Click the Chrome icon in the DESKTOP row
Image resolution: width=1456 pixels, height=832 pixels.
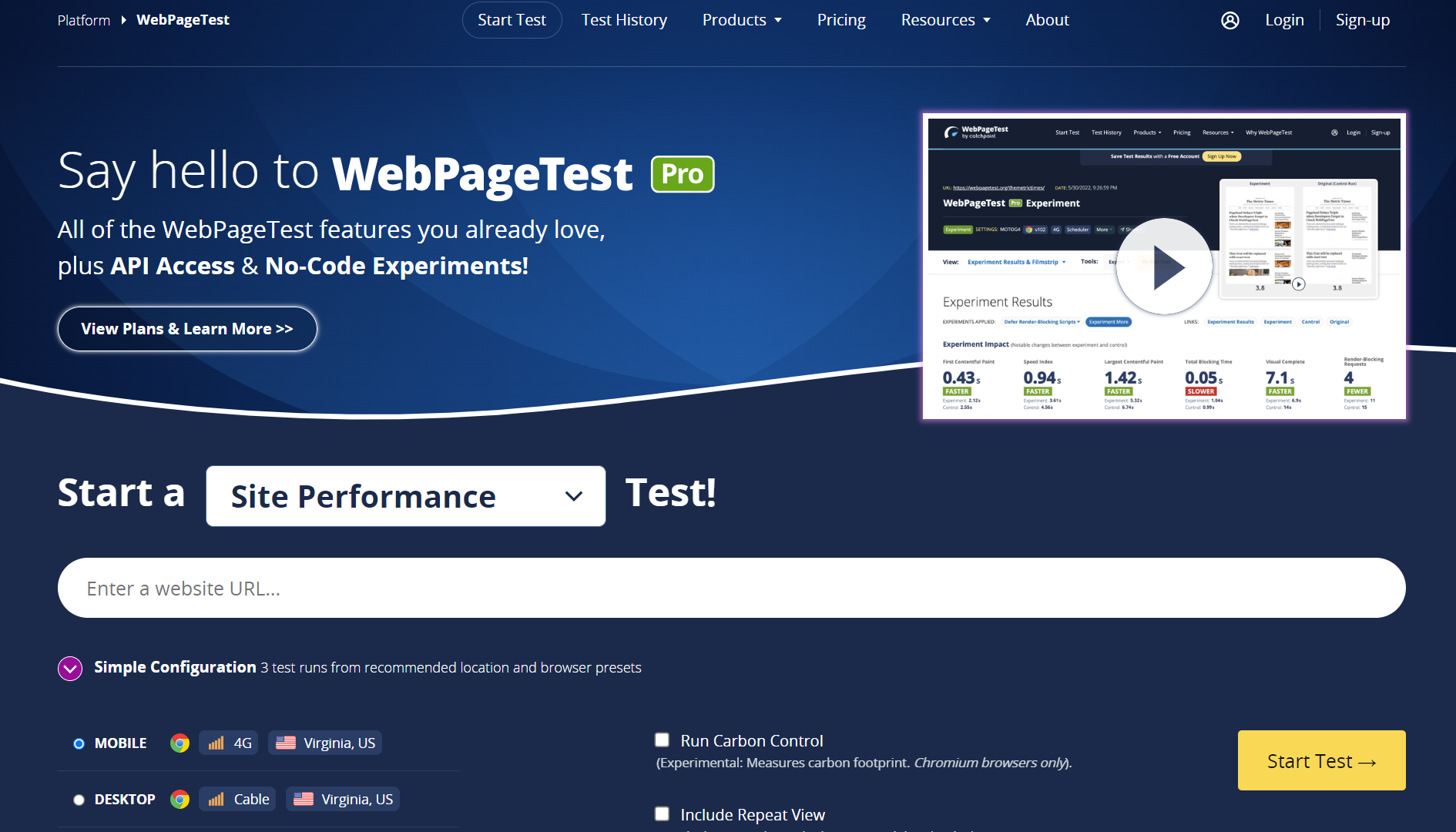point(179,800)
